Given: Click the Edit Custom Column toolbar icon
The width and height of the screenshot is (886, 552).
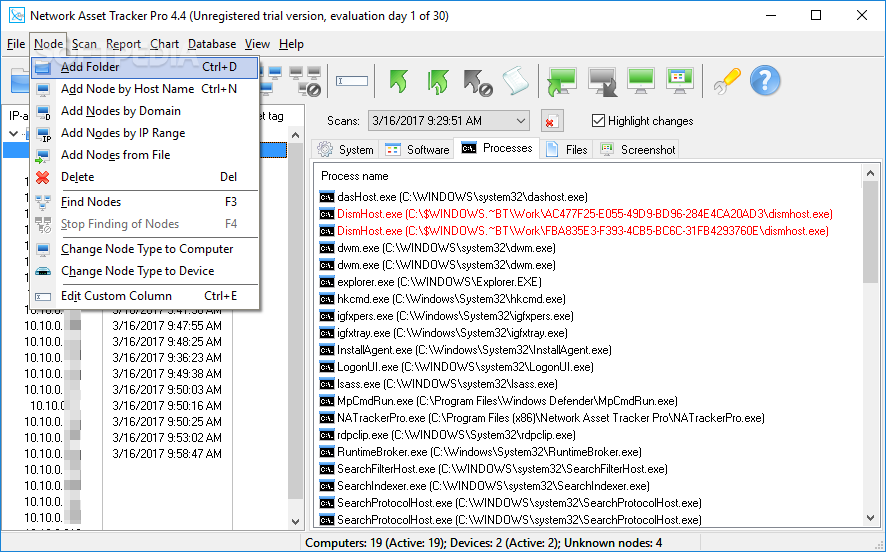Looking at the screenshot, I should (x=352, y=81).
